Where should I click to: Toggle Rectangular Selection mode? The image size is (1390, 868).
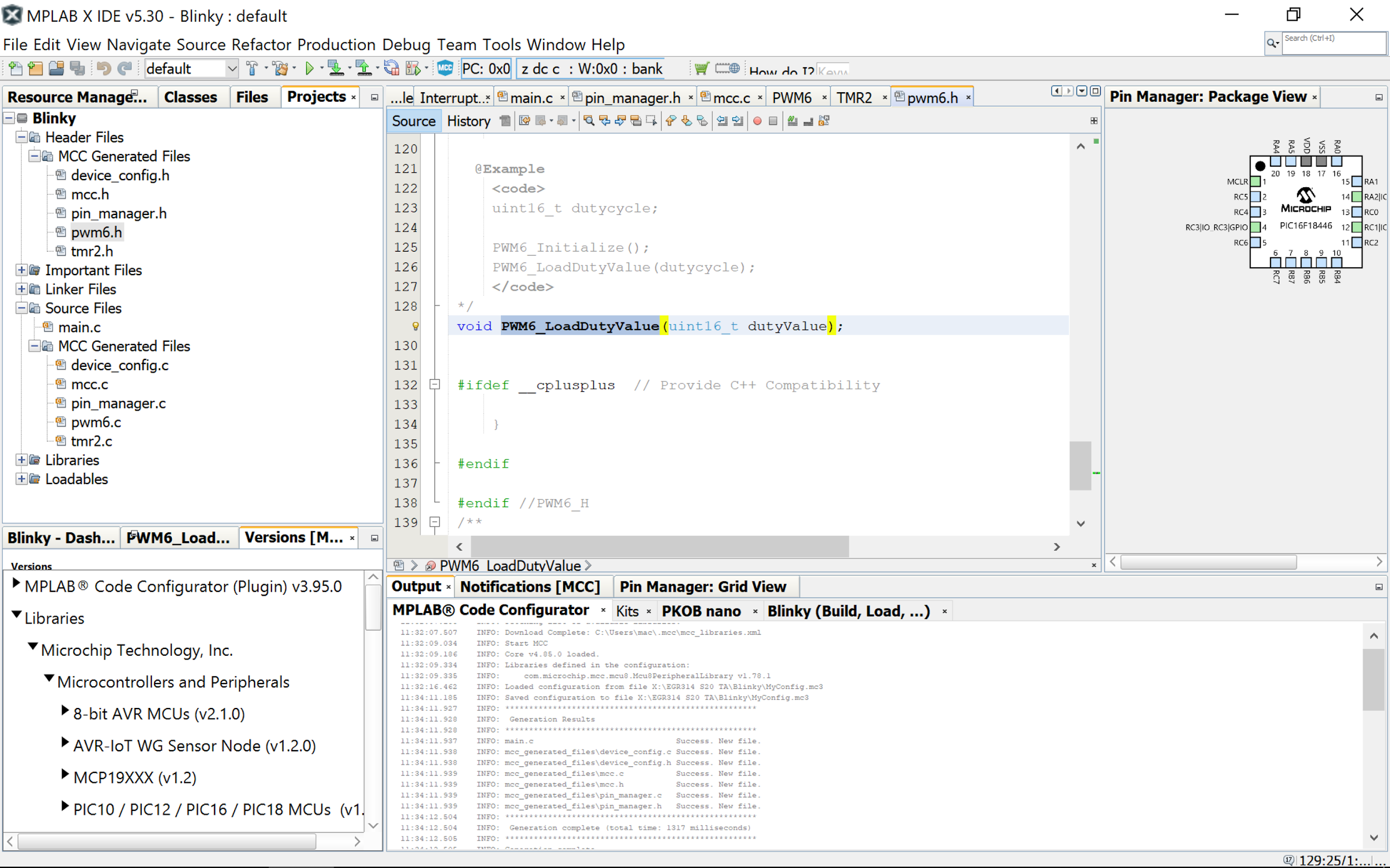pyautogui.click(x=651, y=121)
